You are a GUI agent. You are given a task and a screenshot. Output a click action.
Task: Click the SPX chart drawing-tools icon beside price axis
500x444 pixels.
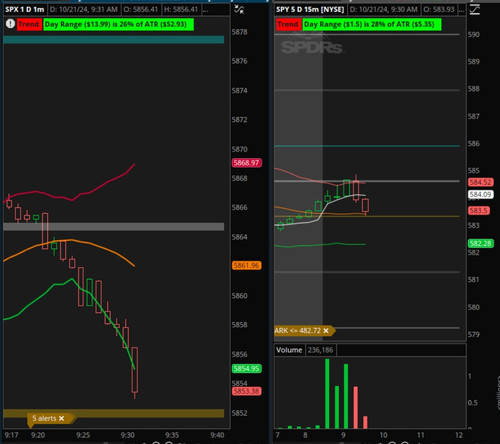(x=239, y=9)
